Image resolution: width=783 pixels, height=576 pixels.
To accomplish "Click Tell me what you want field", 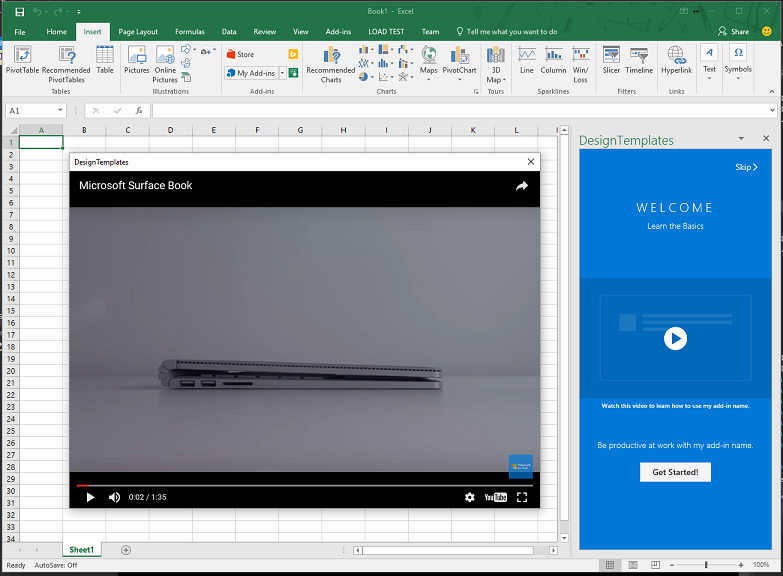I will [x=506, y=31].
